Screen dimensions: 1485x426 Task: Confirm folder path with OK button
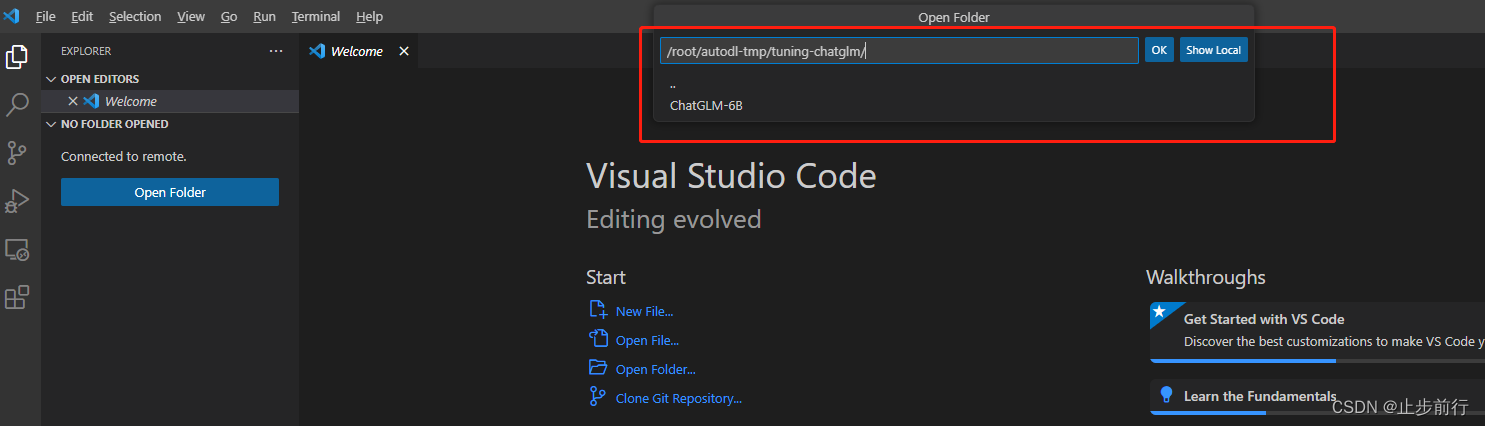[1159, 50]
